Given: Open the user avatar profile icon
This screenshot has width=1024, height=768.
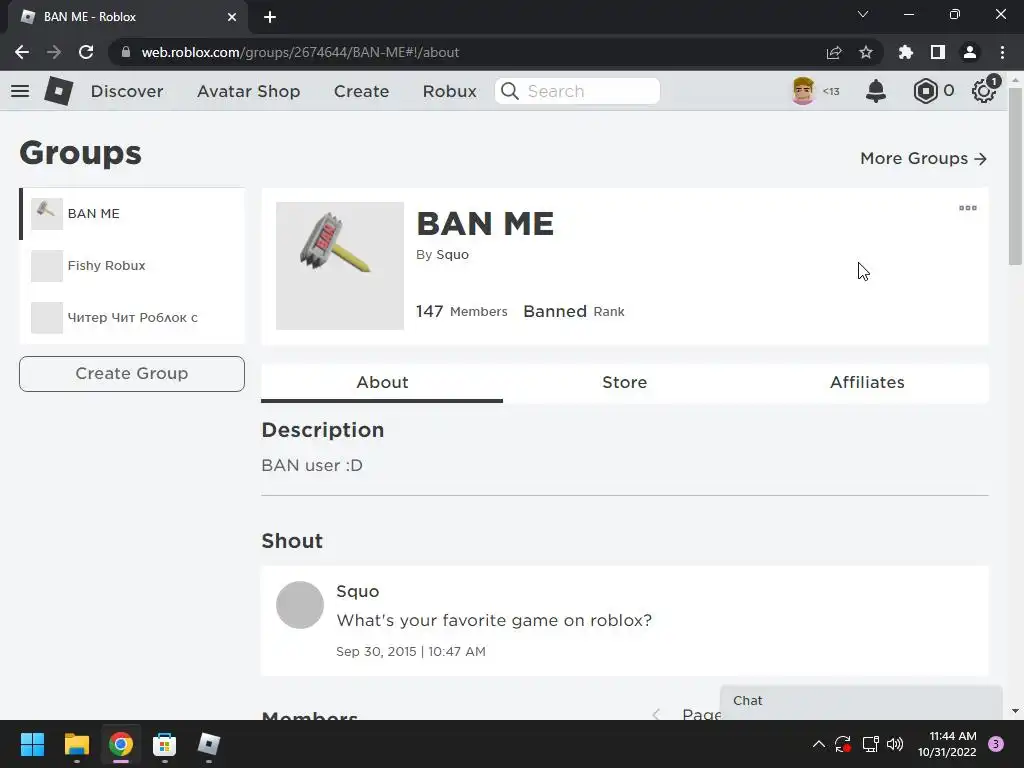Looking at the screenshot, I should (x=803, y=91).
